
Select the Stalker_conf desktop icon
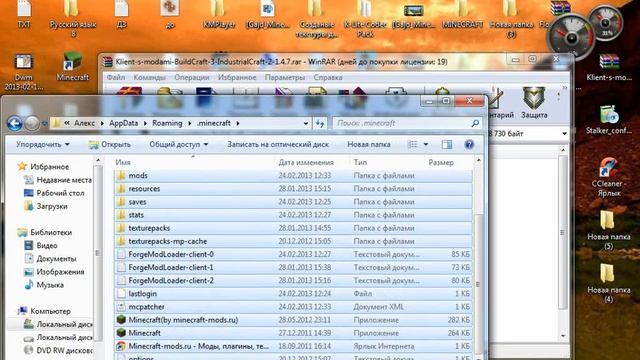[609, 120]
